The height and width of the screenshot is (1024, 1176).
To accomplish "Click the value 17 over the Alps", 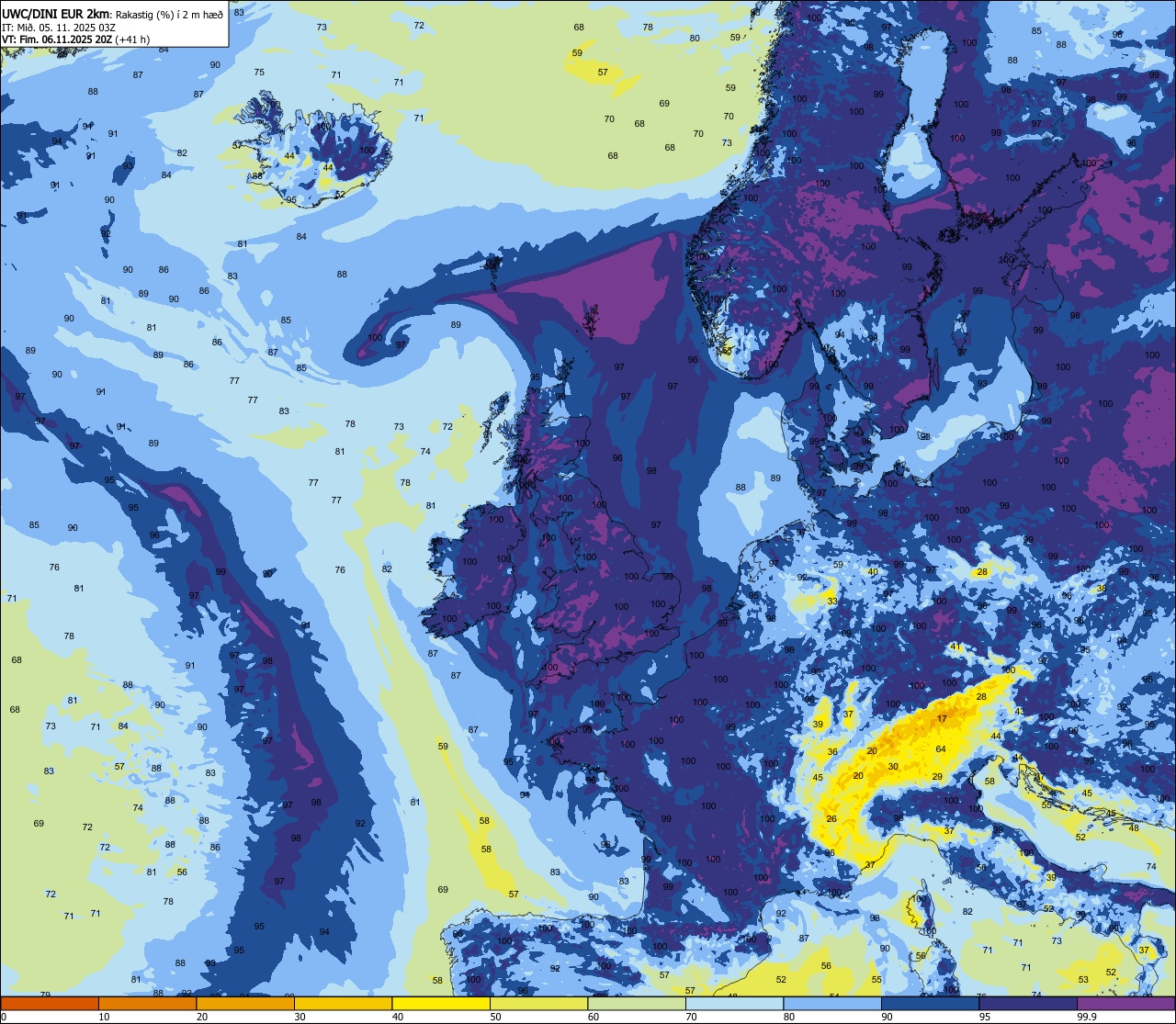I will coord(942,718).
